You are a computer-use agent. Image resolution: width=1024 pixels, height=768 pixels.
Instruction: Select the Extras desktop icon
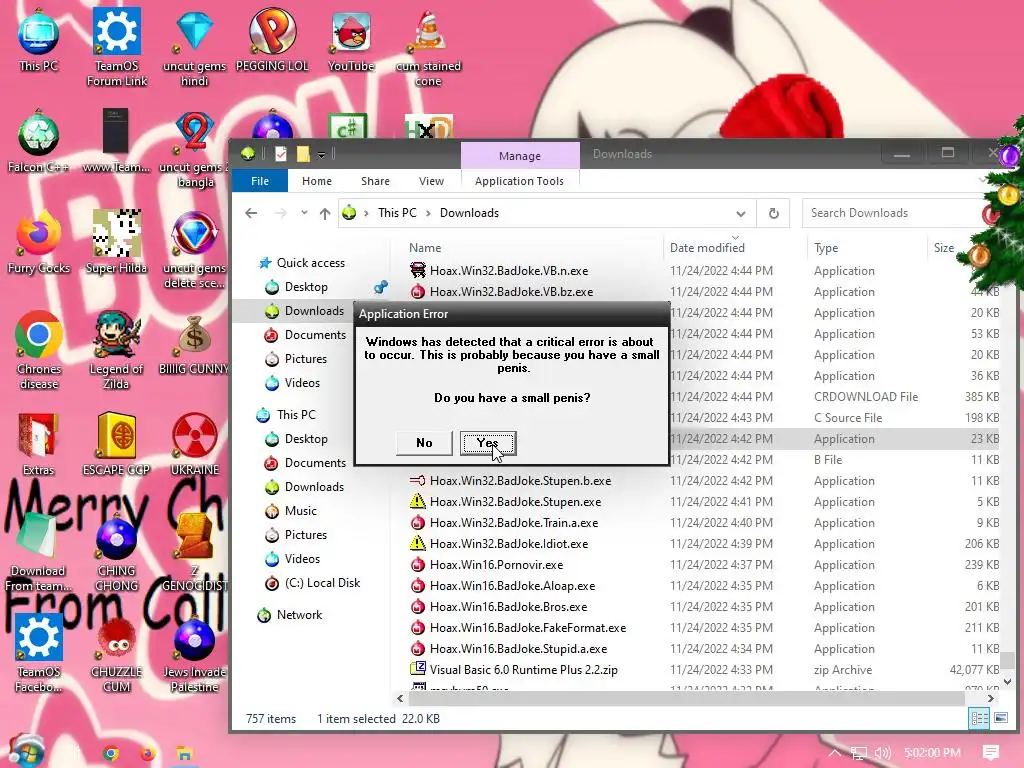click(39, 444)
